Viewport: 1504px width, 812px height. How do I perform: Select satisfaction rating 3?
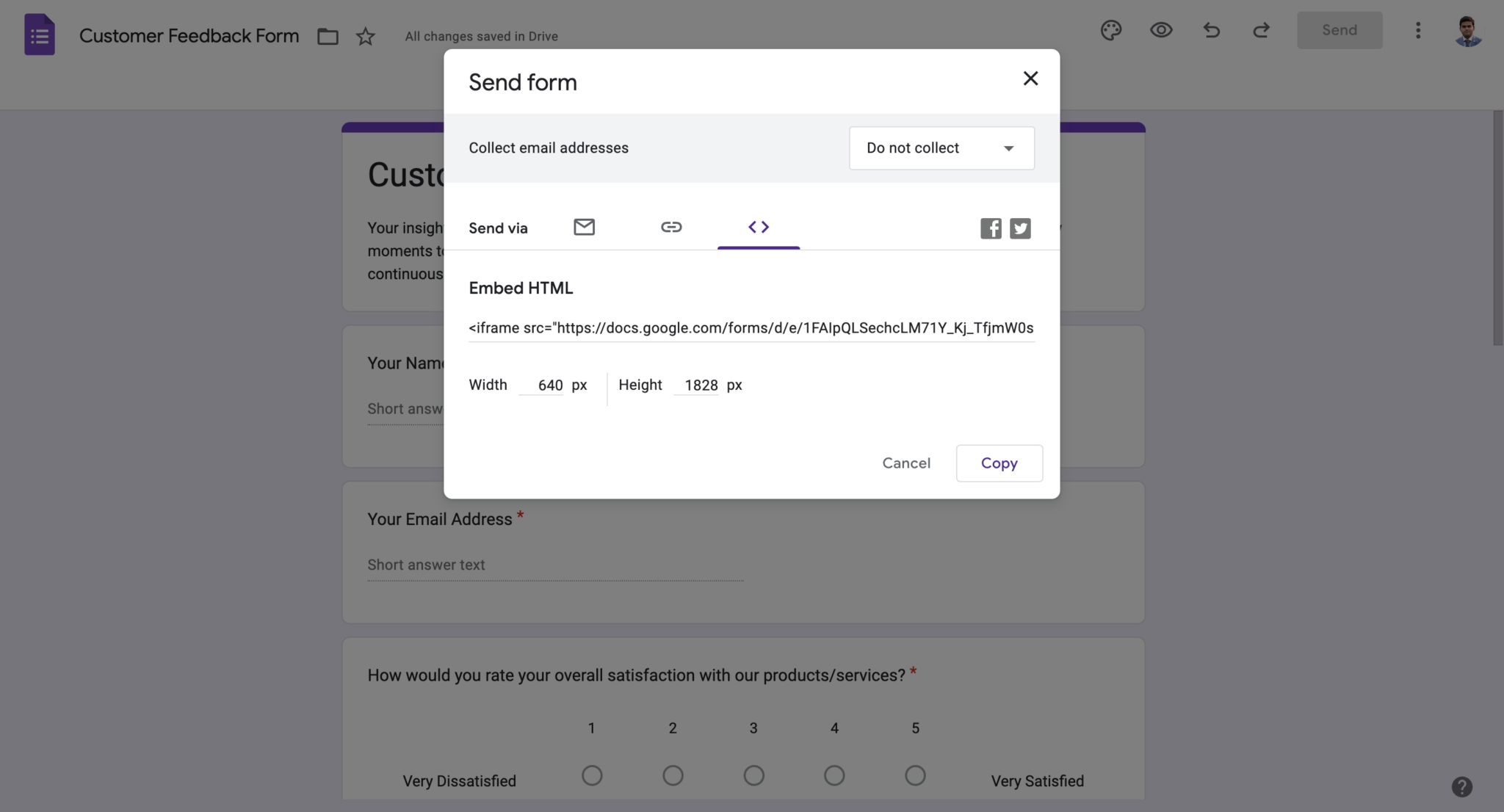753,775
